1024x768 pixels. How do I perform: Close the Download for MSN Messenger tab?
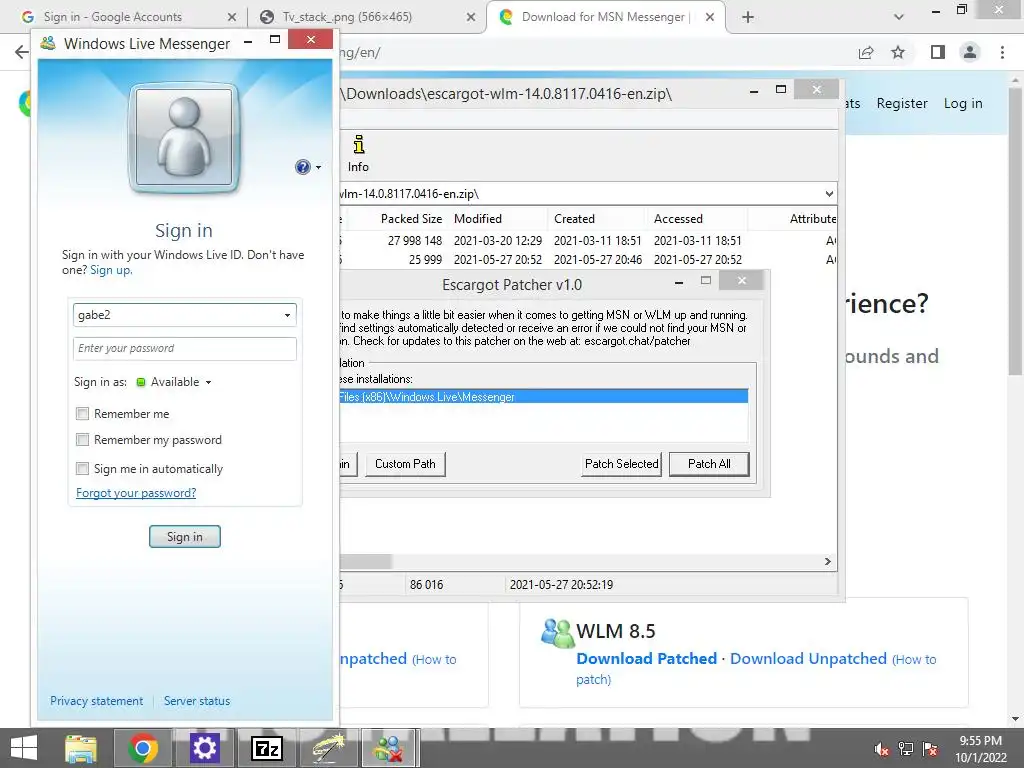[x=710, y=17]
